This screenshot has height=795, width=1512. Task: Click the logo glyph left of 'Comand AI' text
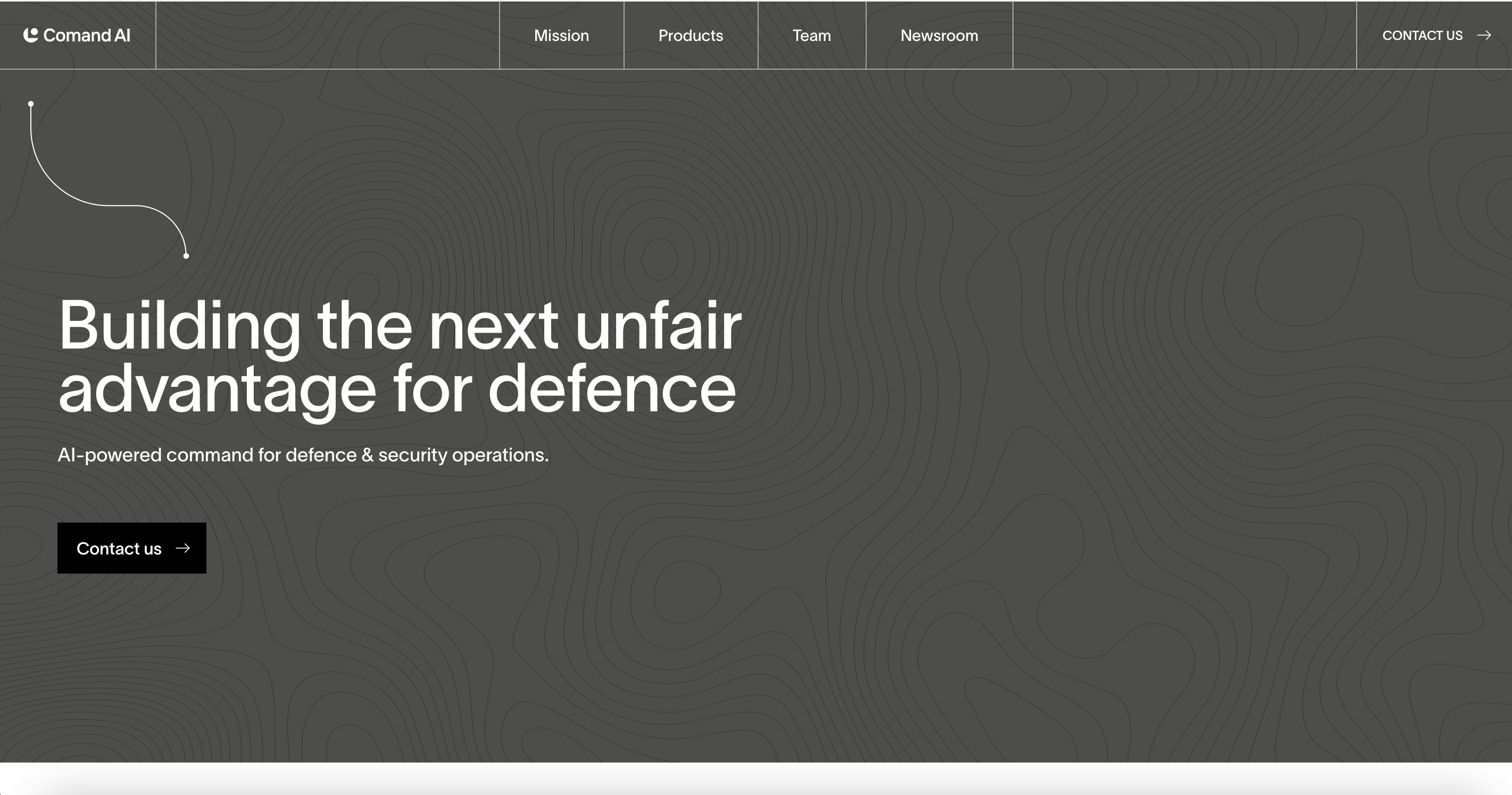tap(31, 35)
